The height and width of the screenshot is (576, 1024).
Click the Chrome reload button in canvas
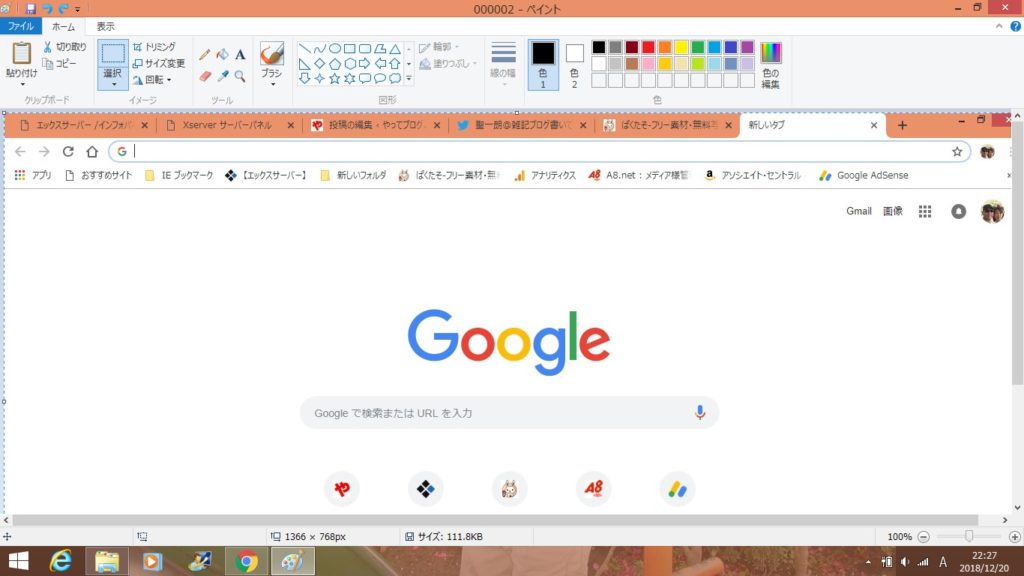[68, 152]
